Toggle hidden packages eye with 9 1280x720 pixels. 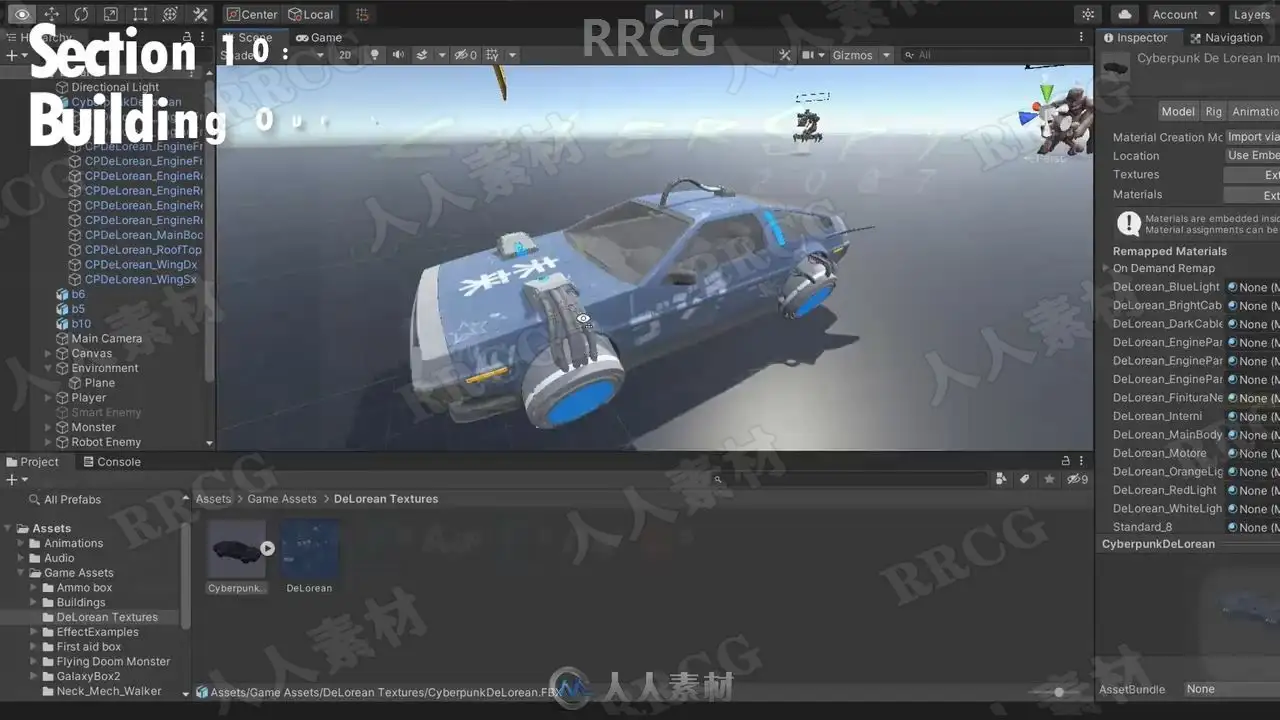click(1077, 479)
